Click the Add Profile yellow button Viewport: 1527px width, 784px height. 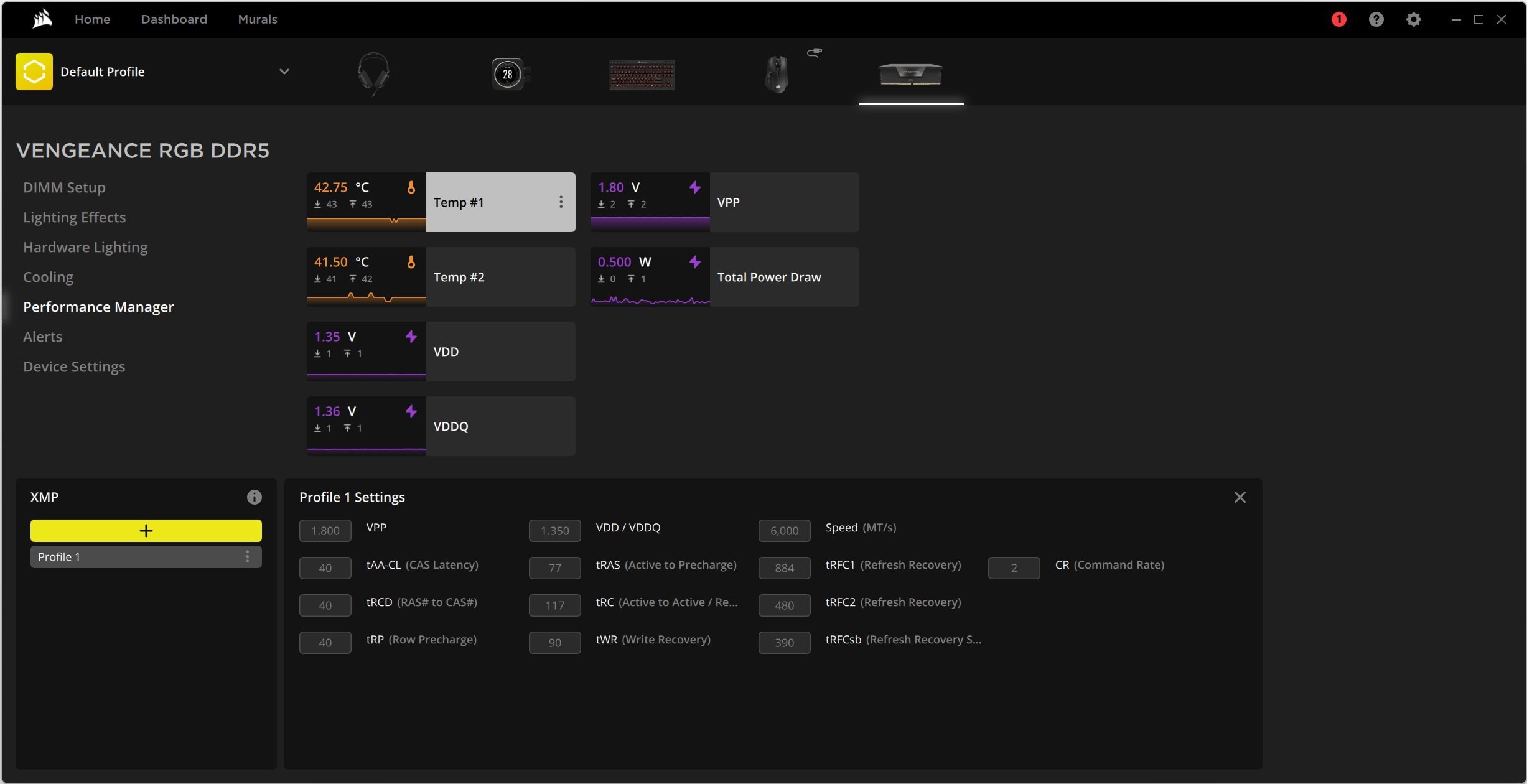coord(146,530)
